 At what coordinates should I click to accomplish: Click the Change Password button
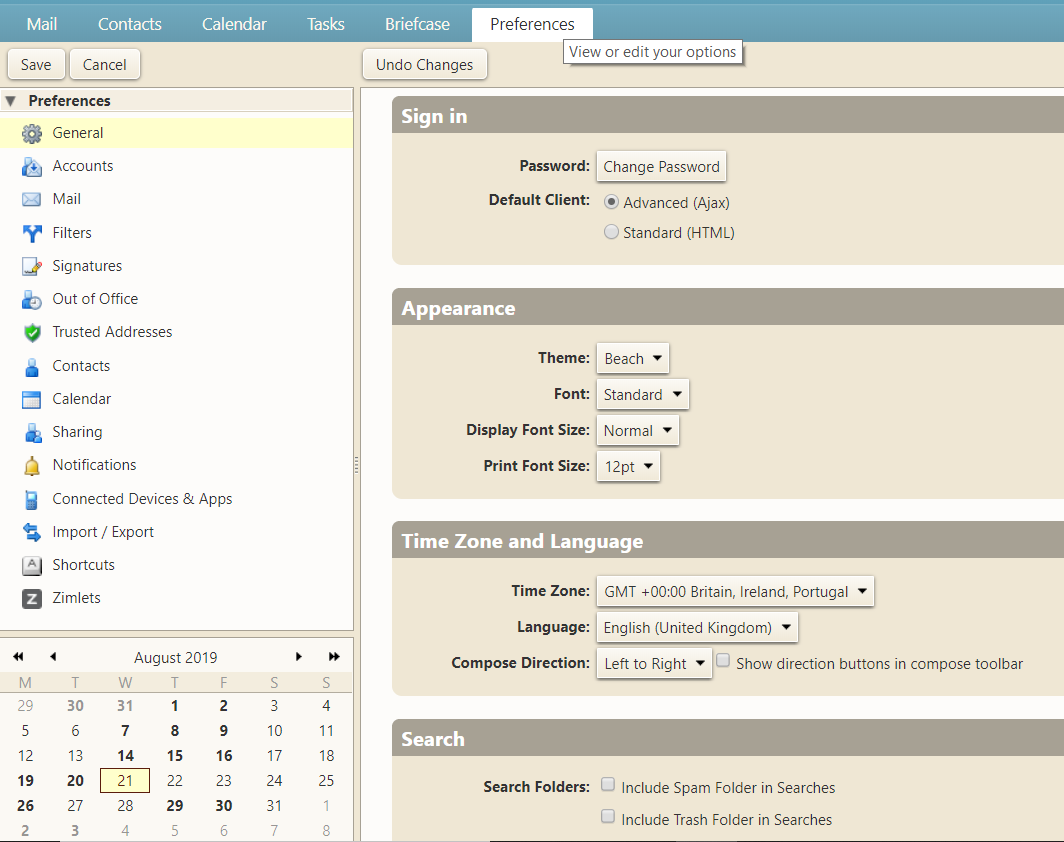tap(661, 166)
